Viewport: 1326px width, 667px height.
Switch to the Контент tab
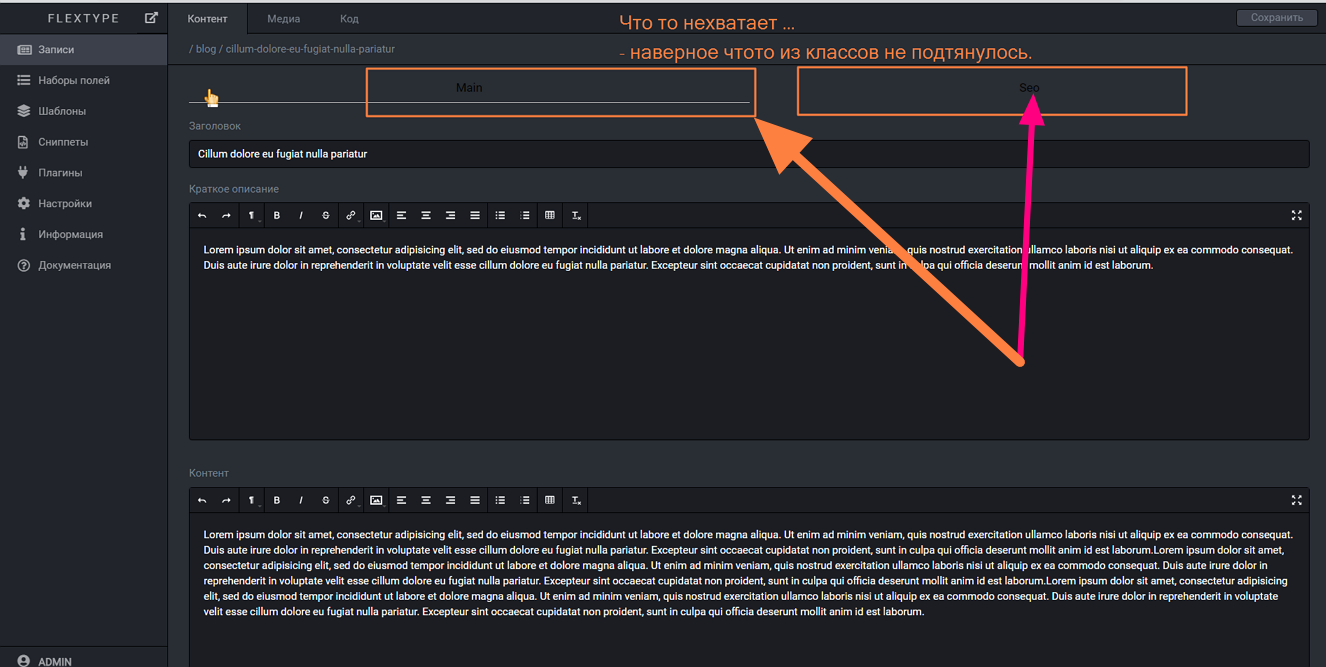click(207, 18)
